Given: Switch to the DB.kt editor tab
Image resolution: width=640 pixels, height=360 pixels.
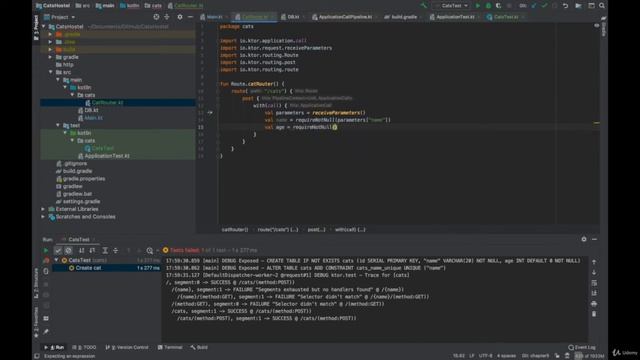Looking at the screenshot, I should tap(293, 17).
